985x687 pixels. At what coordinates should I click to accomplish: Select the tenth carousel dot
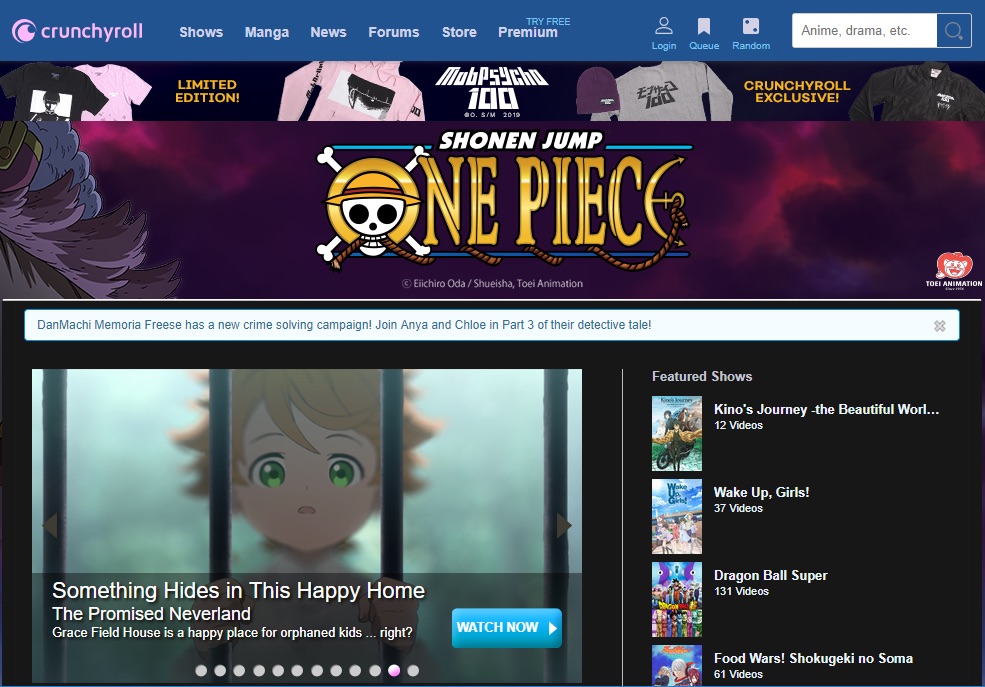tap(374, 671)
